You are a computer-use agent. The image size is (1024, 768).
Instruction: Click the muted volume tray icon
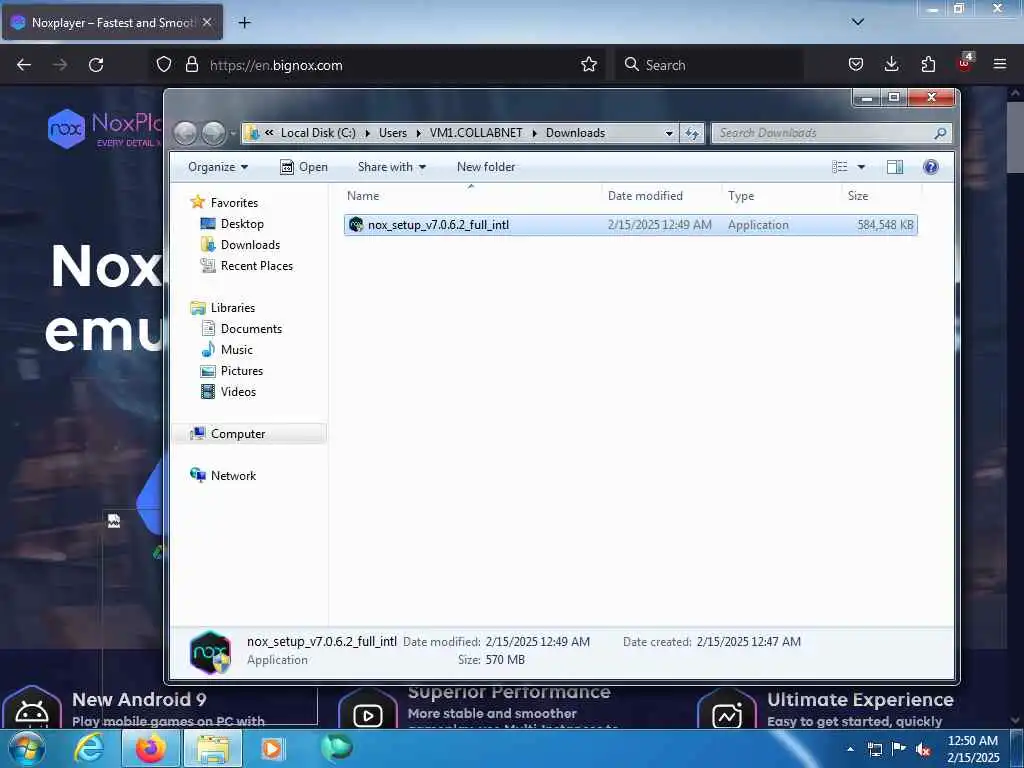click(923, 749)
